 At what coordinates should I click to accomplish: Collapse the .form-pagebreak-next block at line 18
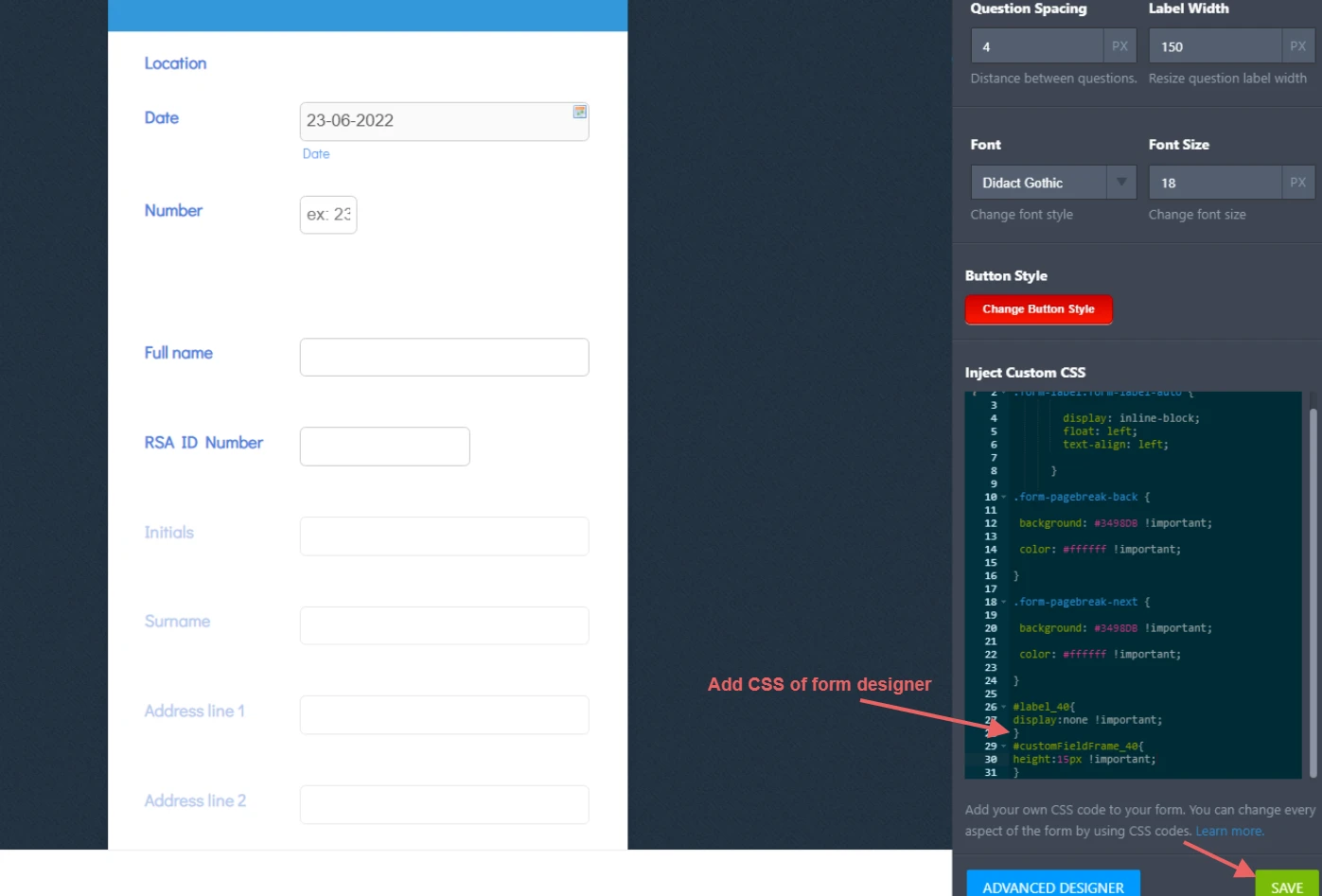coord(1004,603)
